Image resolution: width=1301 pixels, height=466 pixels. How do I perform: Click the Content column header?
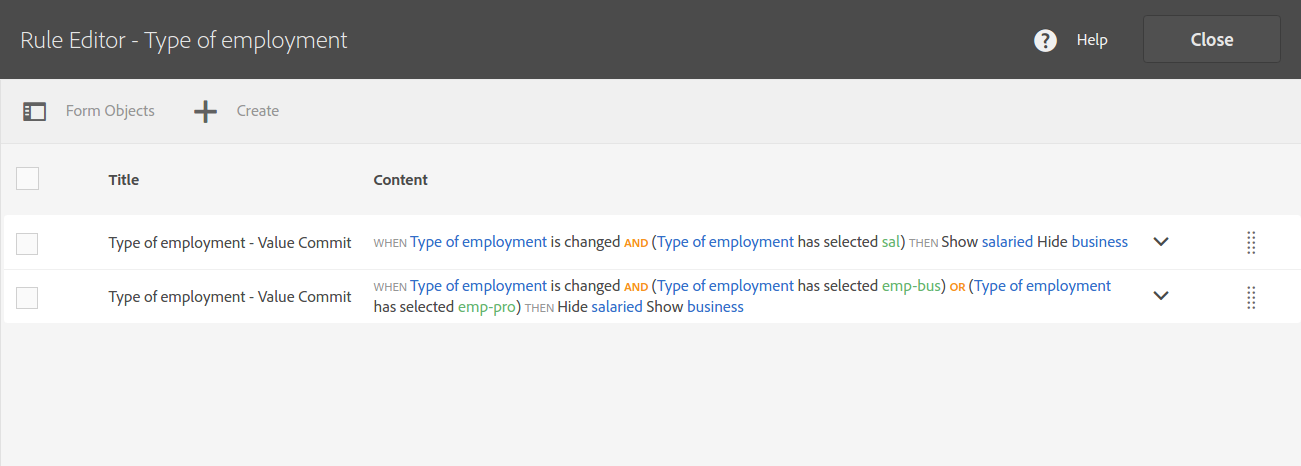[400, 180]
